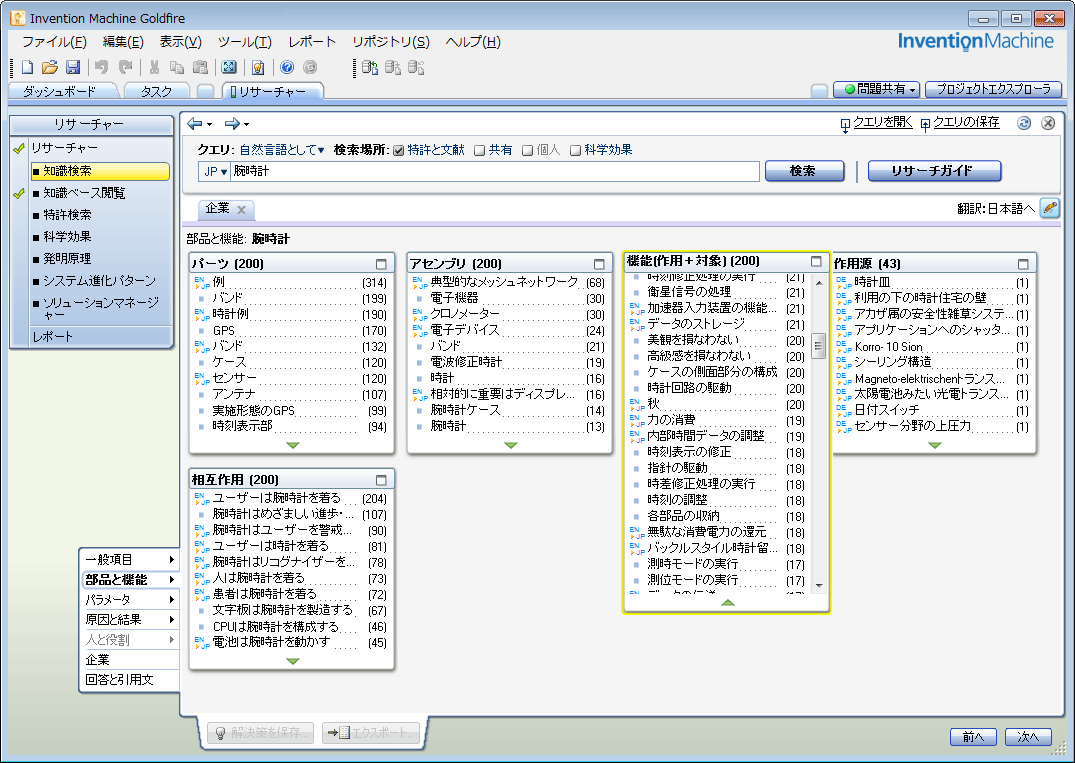
Task: Open the back arrow history dropdown
Action: (x=209, y=124)
